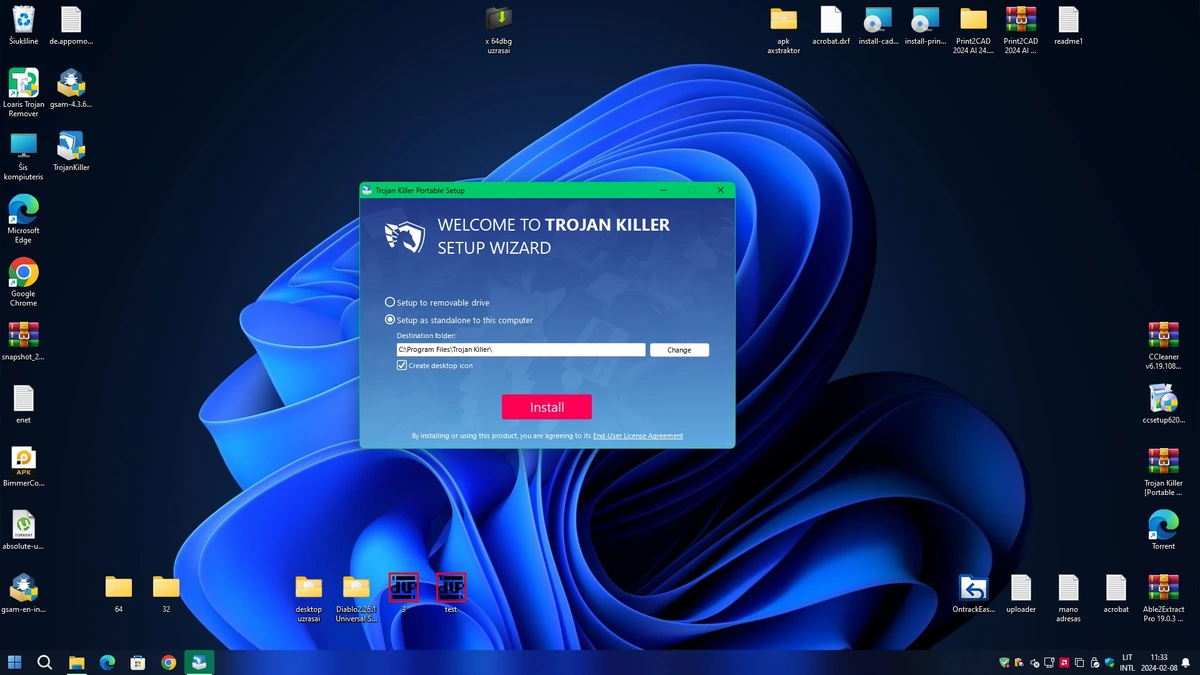Select the readme1 text file icon
The width and height of the screenshot is (1200, 675).
[1068, 25]
